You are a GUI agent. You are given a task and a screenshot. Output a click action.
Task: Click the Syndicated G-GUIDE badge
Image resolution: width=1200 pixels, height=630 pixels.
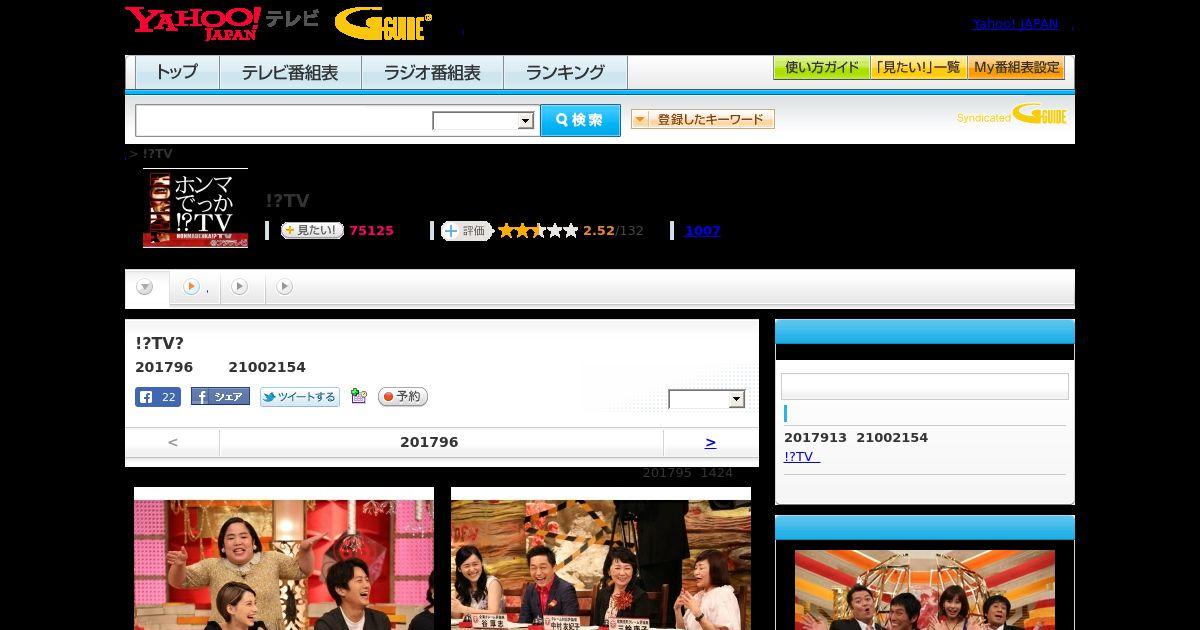[1011, 115]
